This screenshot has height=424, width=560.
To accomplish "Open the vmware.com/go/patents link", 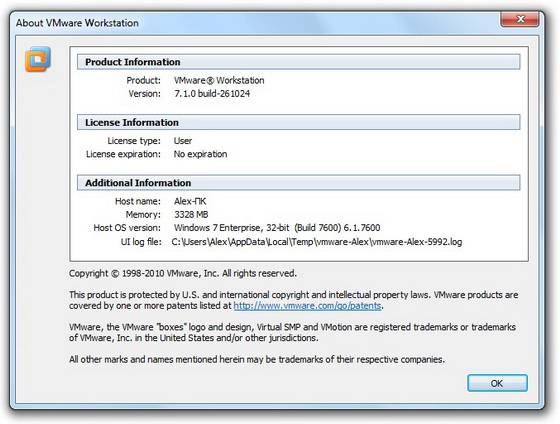I will [308, 306].
